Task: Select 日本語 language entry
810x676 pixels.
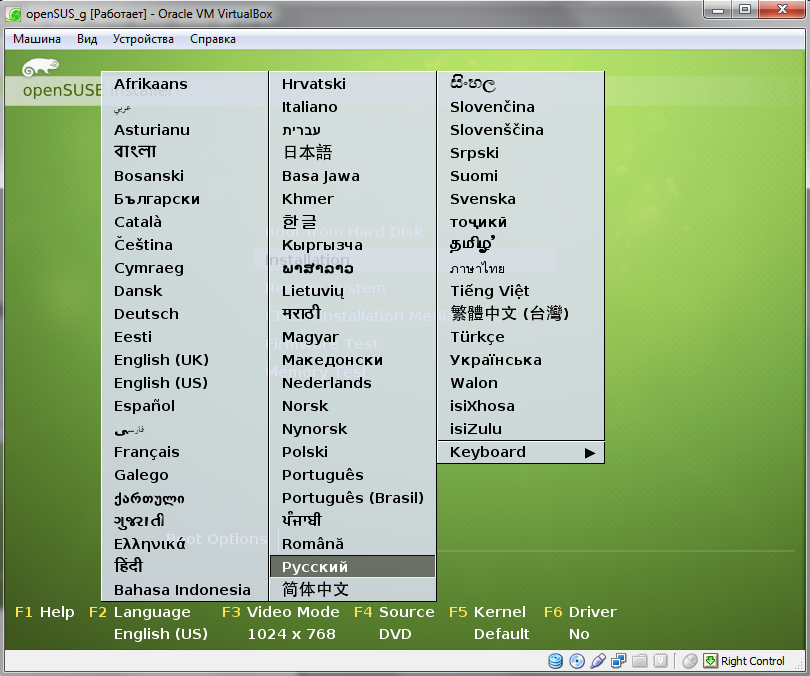Action: [352, 153]
